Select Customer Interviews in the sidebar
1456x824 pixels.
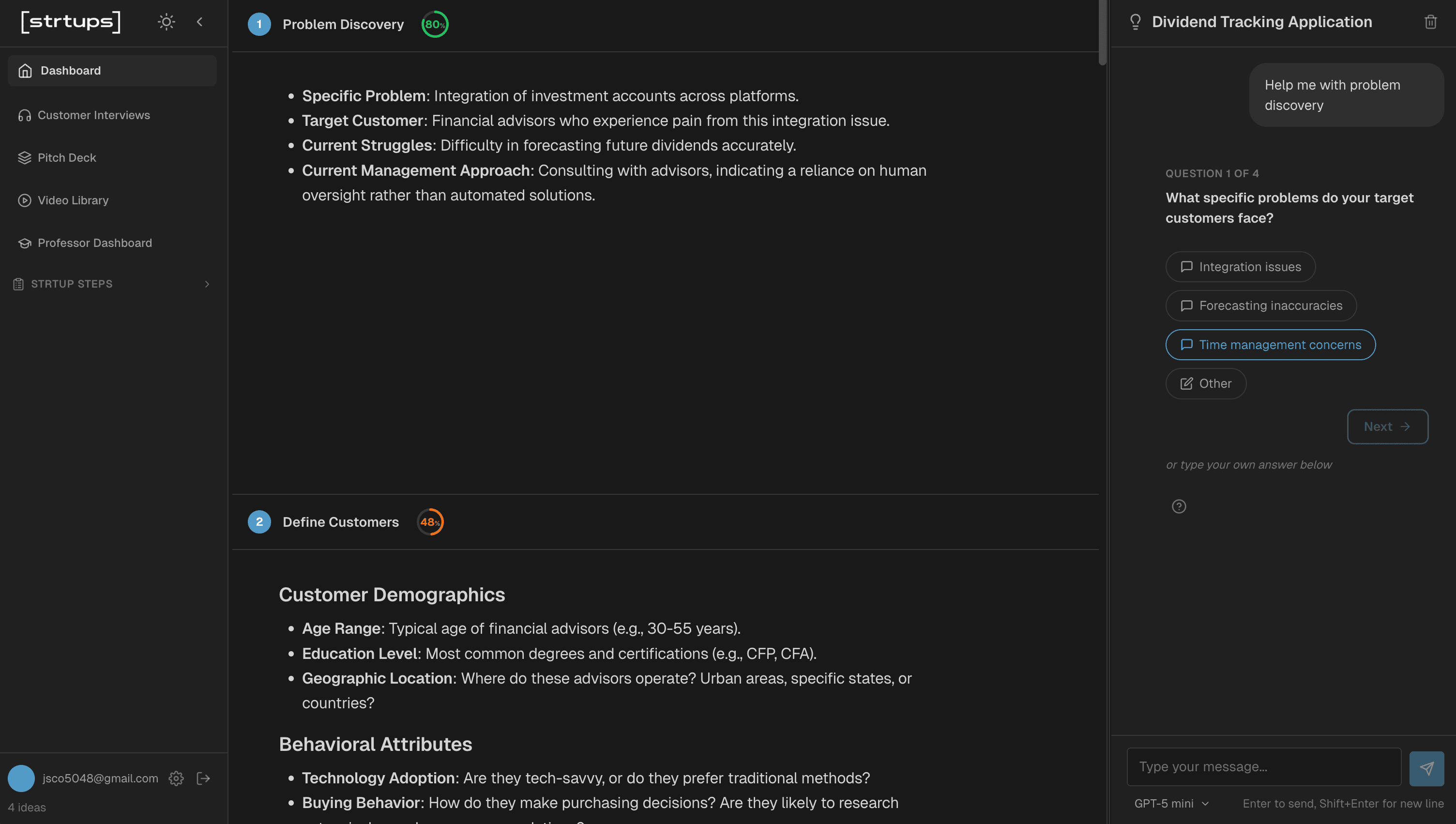[94, 115]
